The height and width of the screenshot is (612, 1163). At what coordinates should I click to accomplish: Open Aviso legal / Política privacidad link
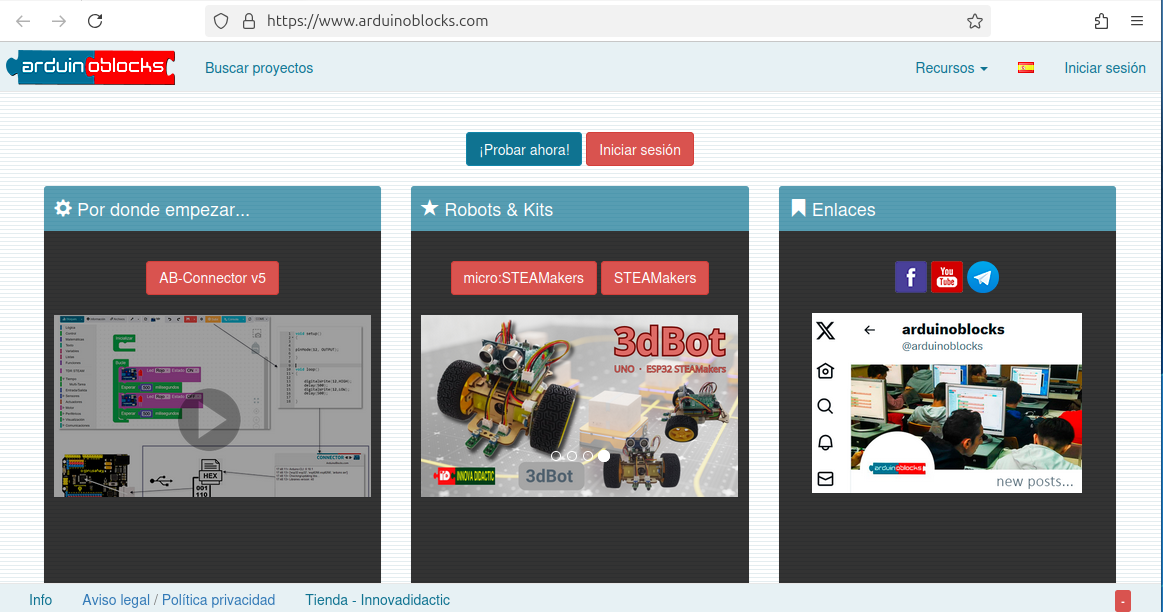pos(179,599)
